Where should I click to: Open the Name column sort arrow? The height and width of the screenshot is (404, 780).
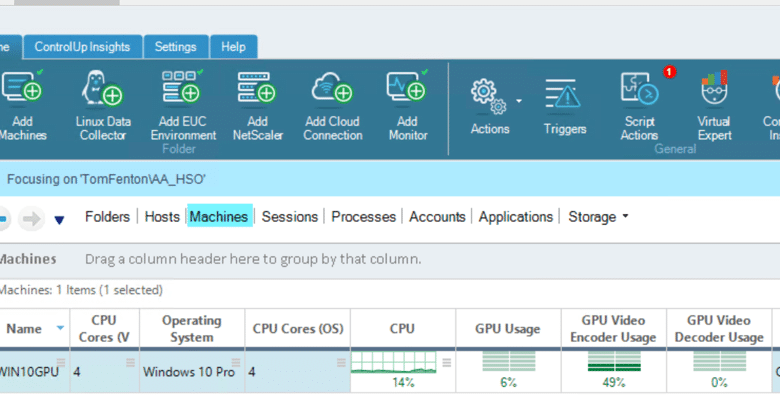click(x=60, y=328)
